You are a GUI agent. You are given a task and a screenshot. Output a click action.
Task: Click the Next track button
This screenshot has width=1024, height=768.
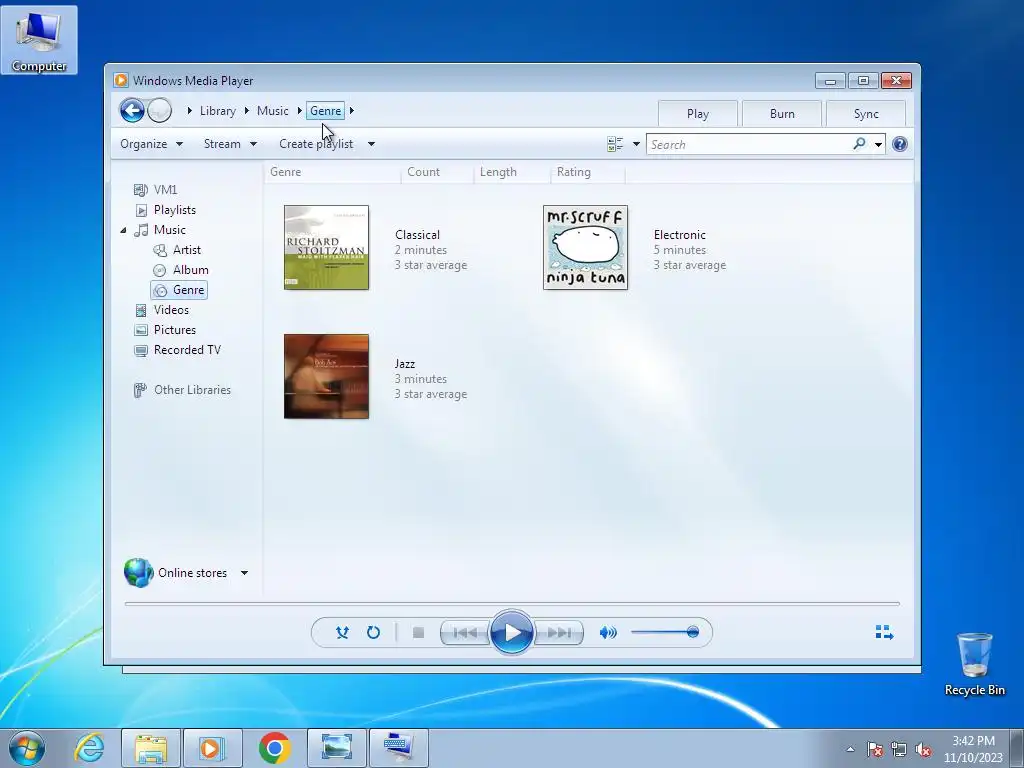(x=559, y=632)
